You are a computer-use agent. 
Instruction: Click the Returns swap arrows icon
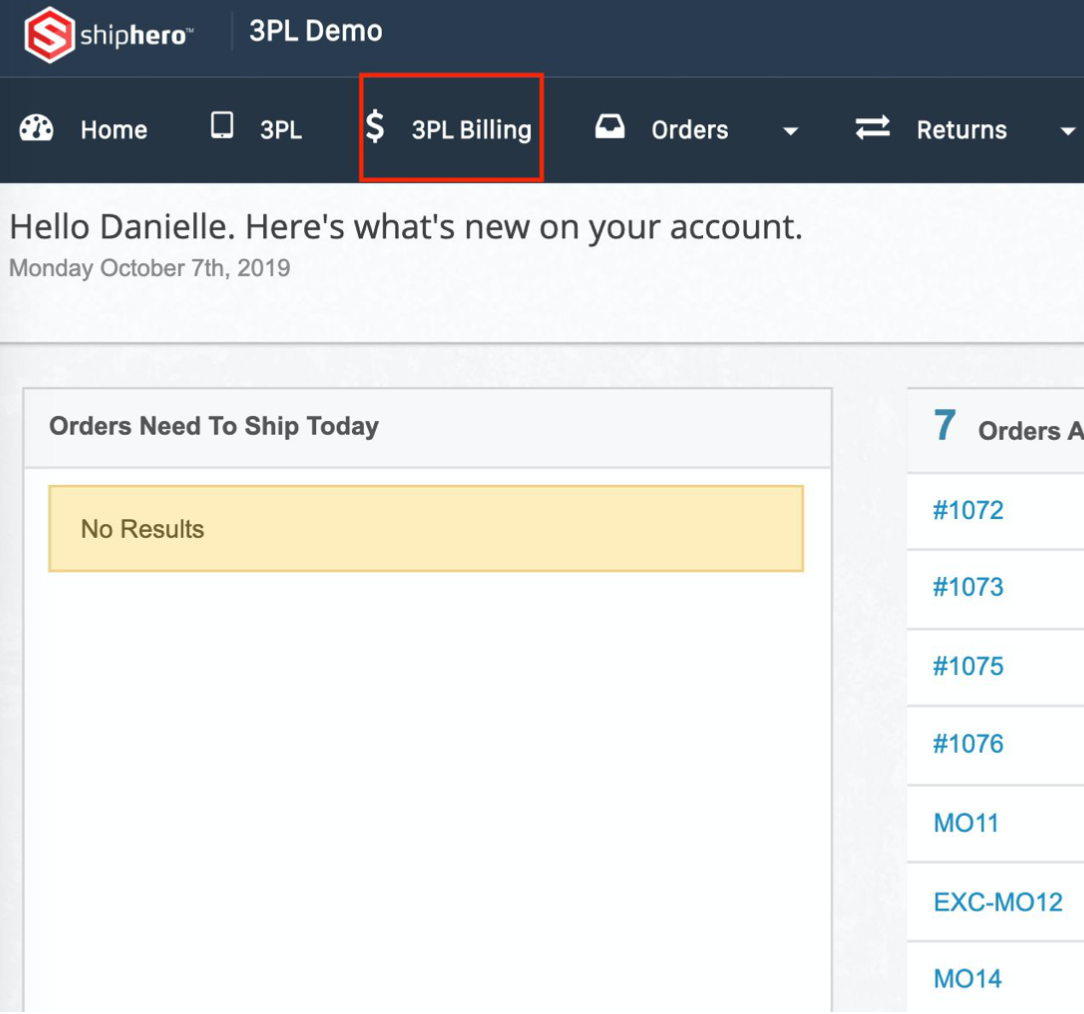pos(873,128)
